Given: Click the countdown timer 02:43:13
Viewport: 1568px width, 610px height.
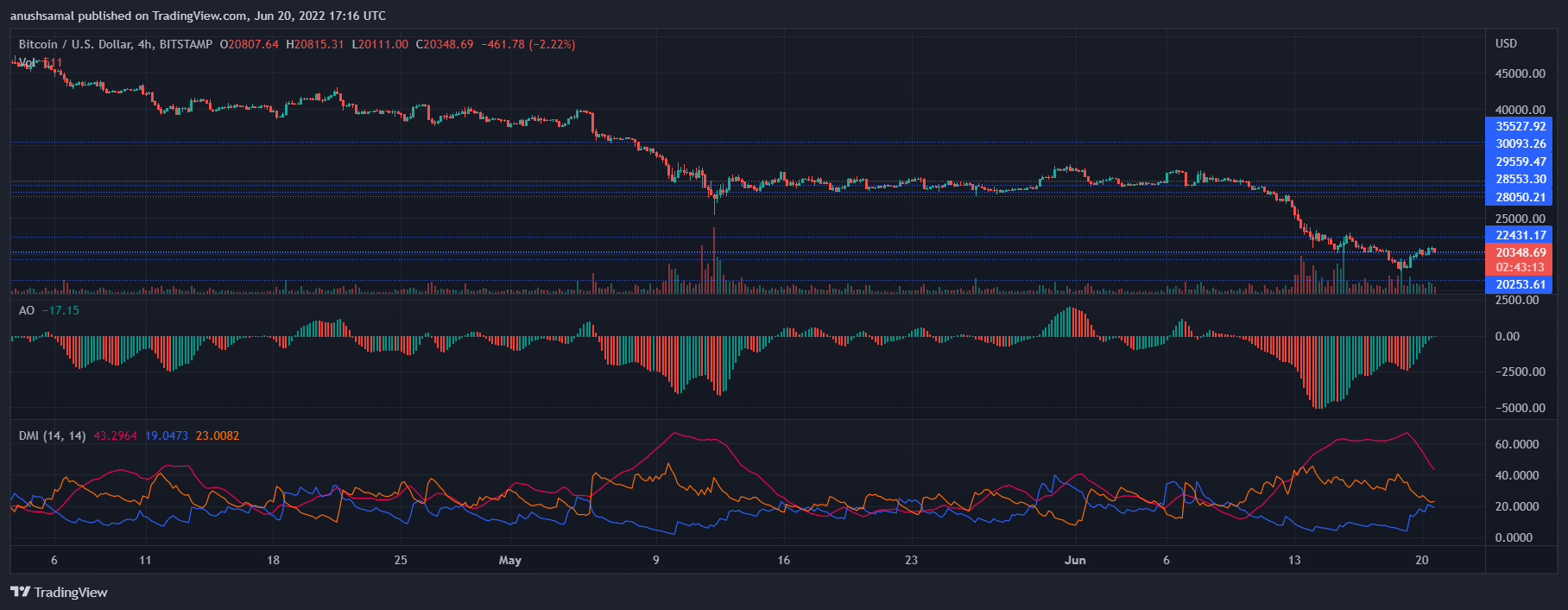Looking at the screenshot, I should (x=1519, y=268).
